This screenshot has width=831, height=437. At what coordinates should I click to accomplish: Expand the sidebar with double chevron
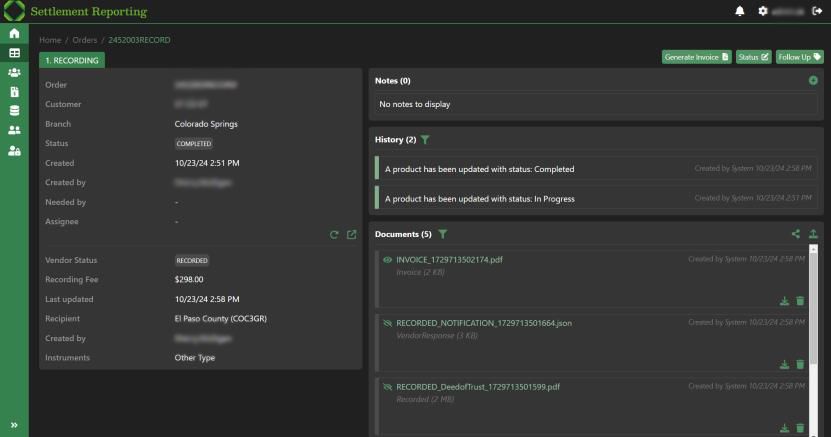point(14,424)
